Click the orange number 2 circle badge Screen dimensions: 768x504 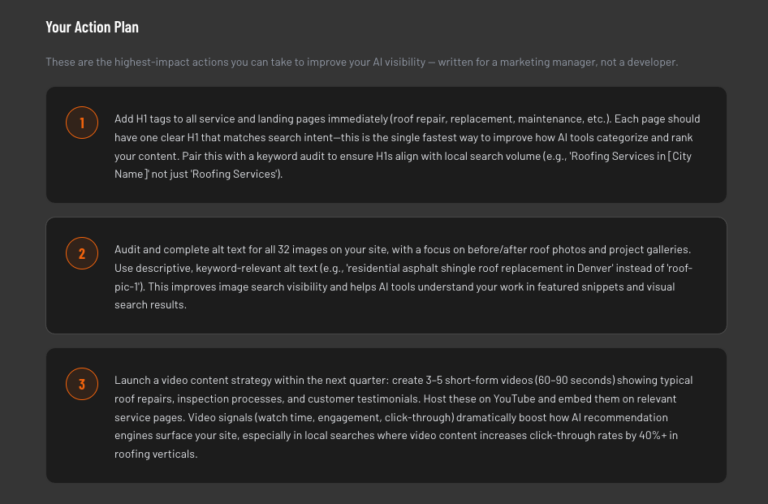[82, 253]
